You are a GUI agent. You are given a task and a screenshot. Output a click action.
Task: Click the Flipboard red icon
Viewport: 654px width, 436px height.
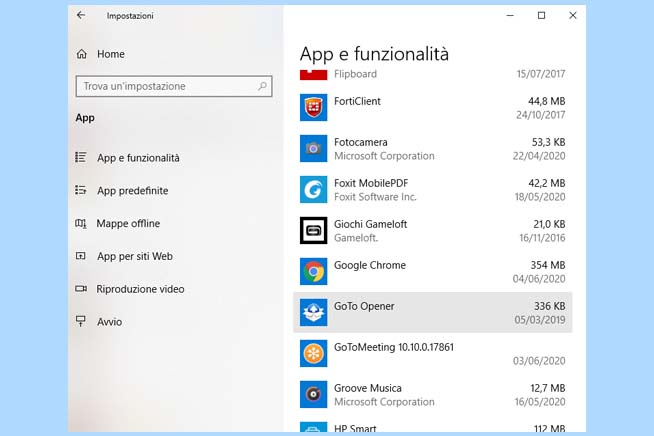point(314,75)
